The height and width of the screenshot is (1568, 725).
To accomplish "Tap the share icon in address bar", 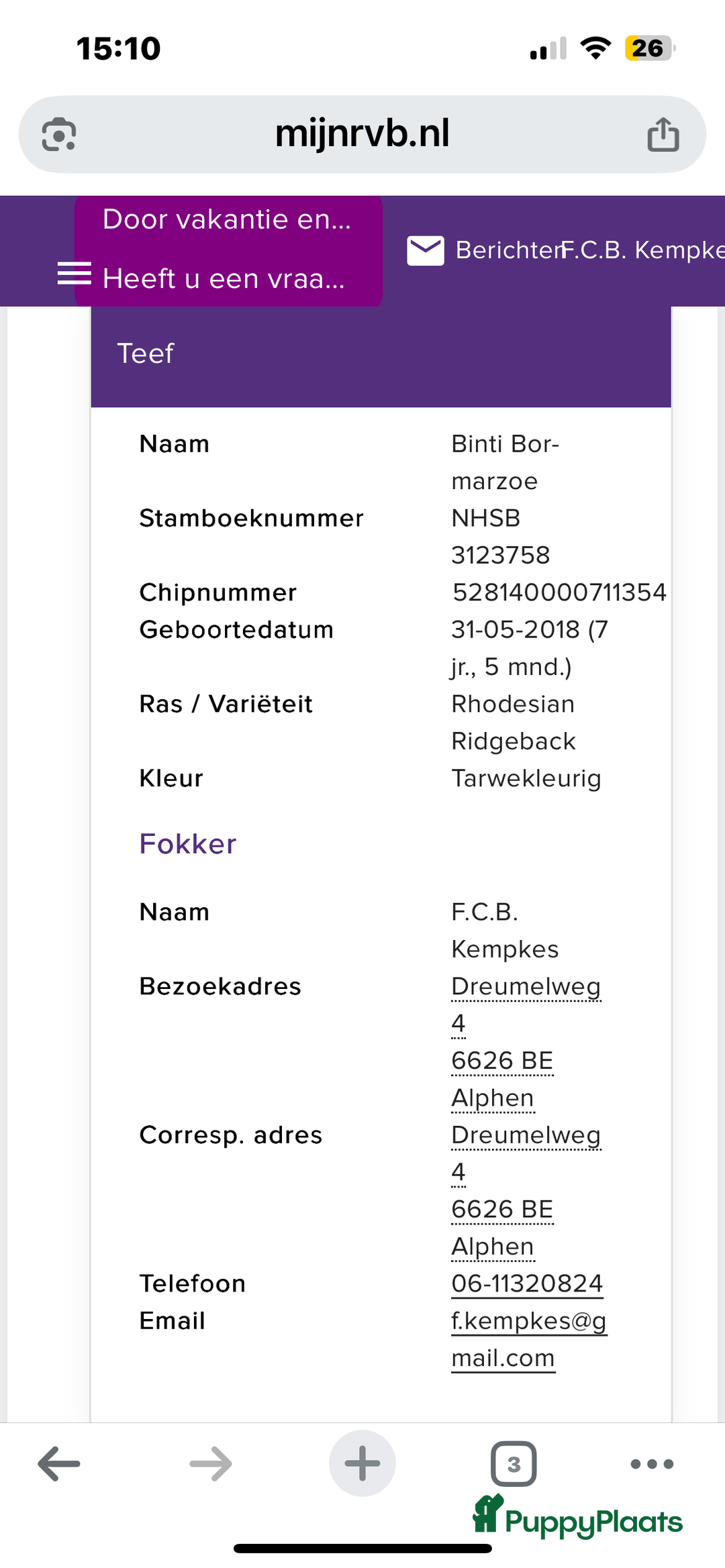I will point(663,134).
